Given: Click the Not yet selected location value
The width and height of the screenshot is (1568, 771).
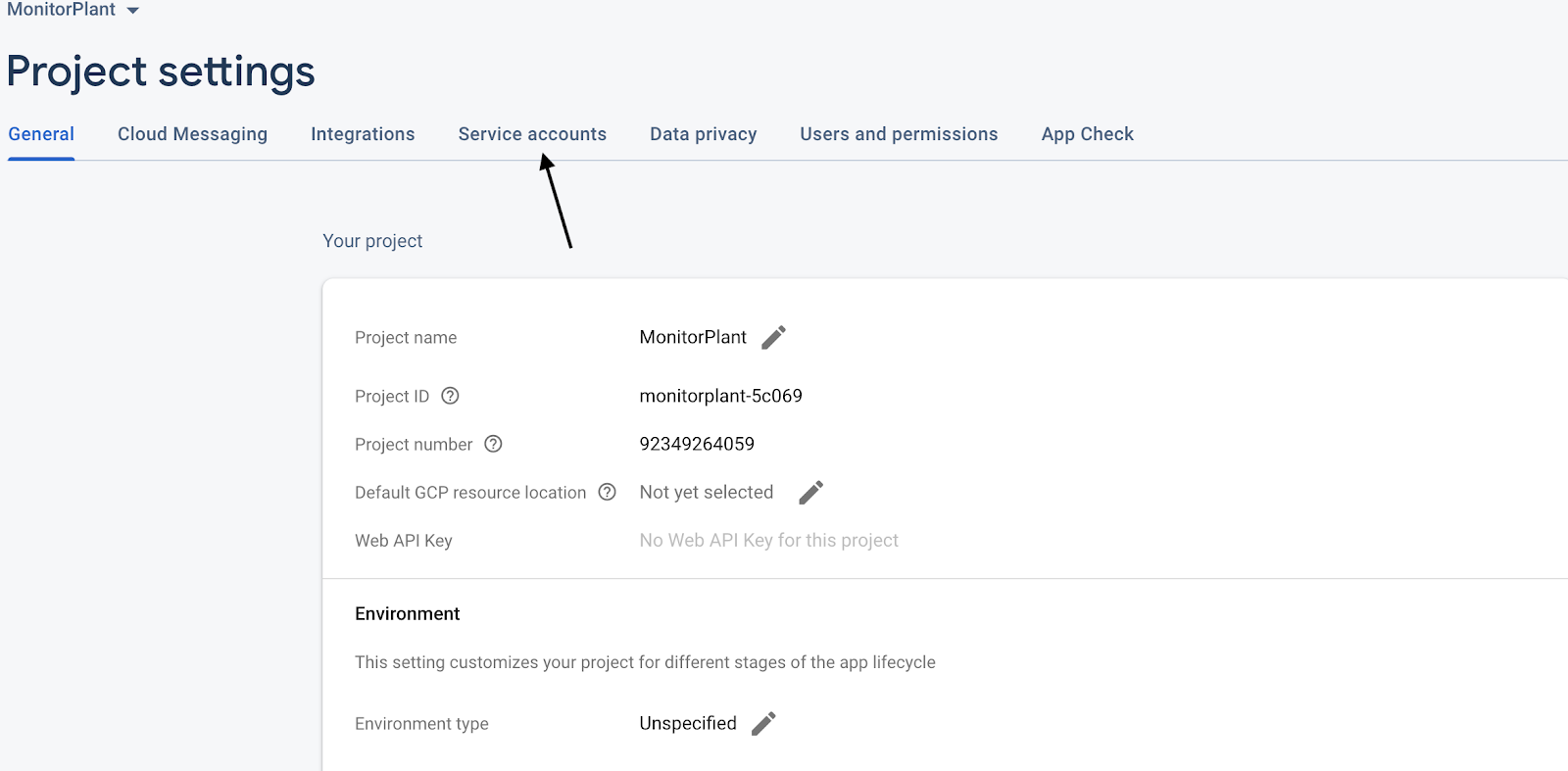Looking at the screenshot, I should click(706, 492).
